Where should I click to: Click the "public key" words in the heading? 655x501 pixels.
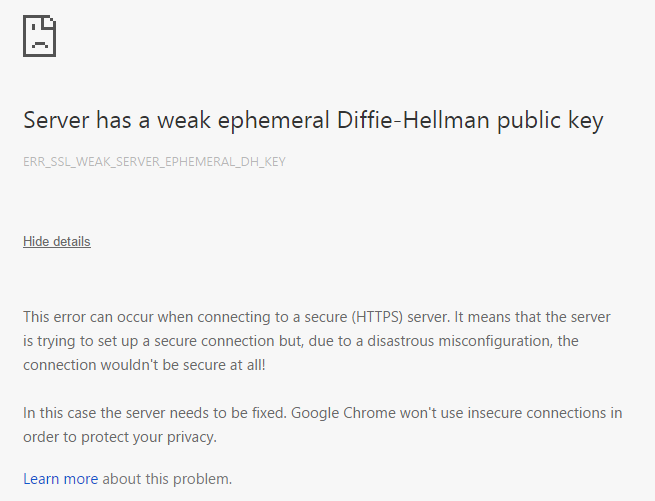point(550,121)
